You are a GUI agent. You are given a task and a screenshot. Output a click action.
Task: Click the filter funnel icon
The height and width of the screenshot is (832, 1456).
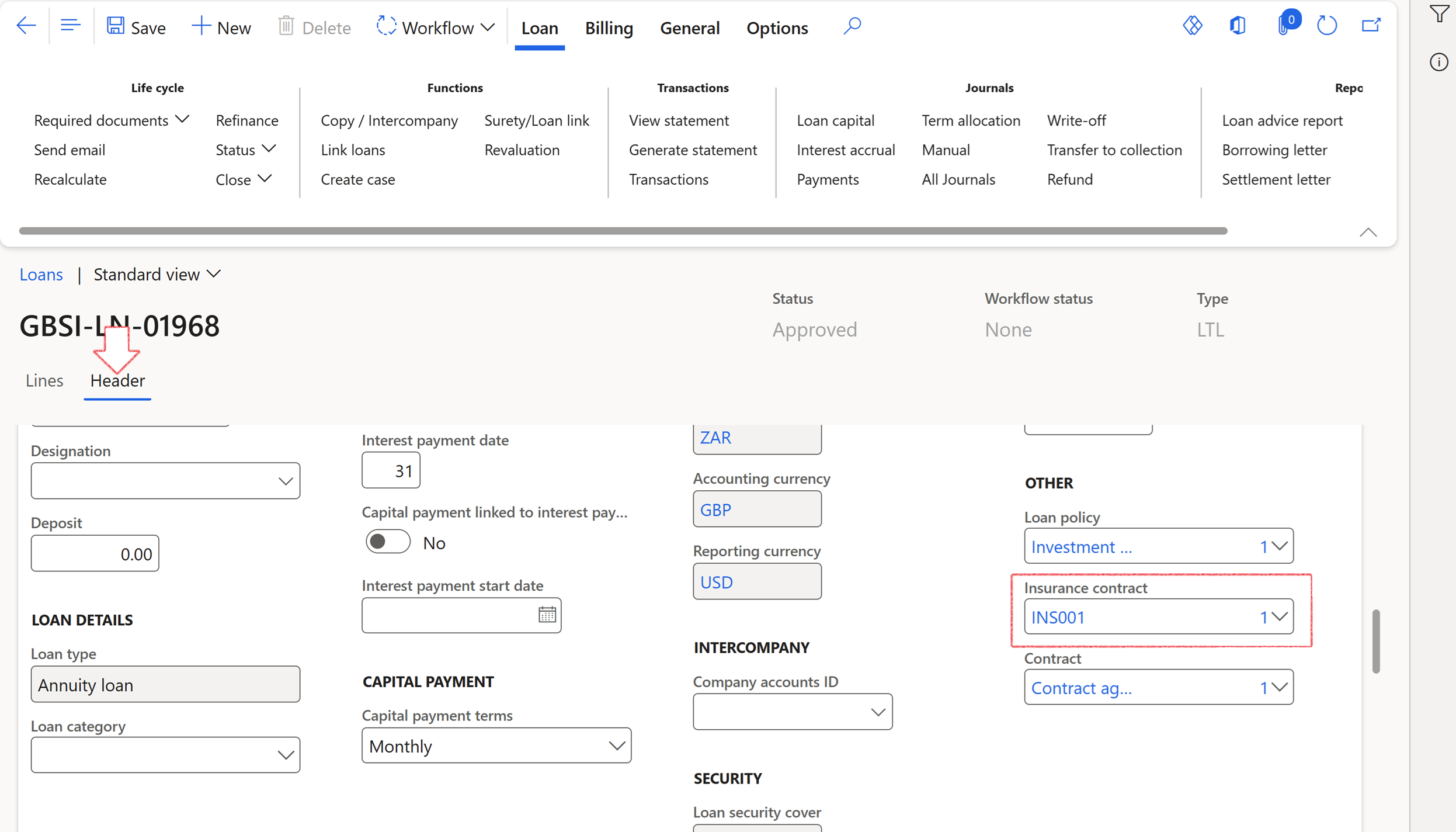click(1440, 14)
